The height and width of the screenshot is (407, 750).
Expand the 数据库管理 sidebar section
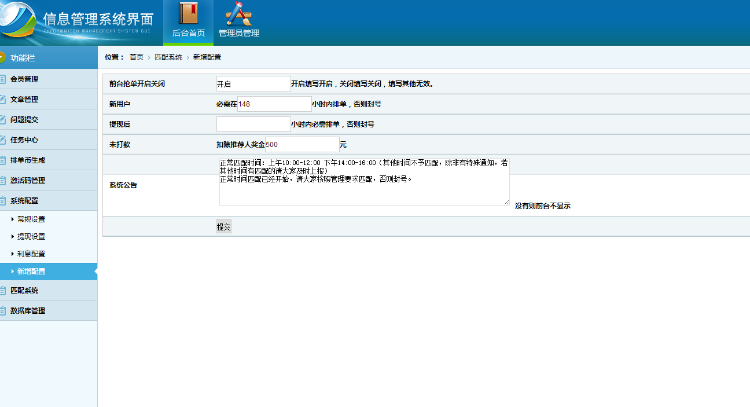coord(27,310)
